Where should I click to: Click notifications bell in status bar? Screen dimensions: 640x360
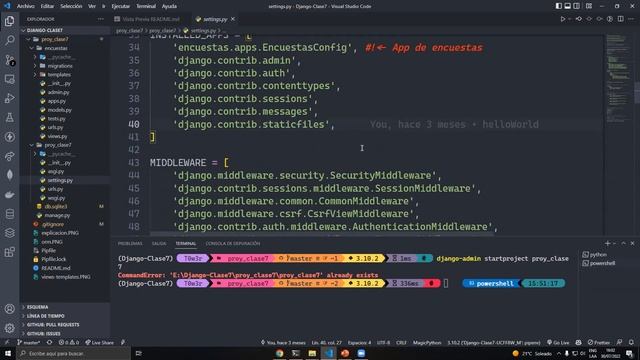[x=631, y=342]
